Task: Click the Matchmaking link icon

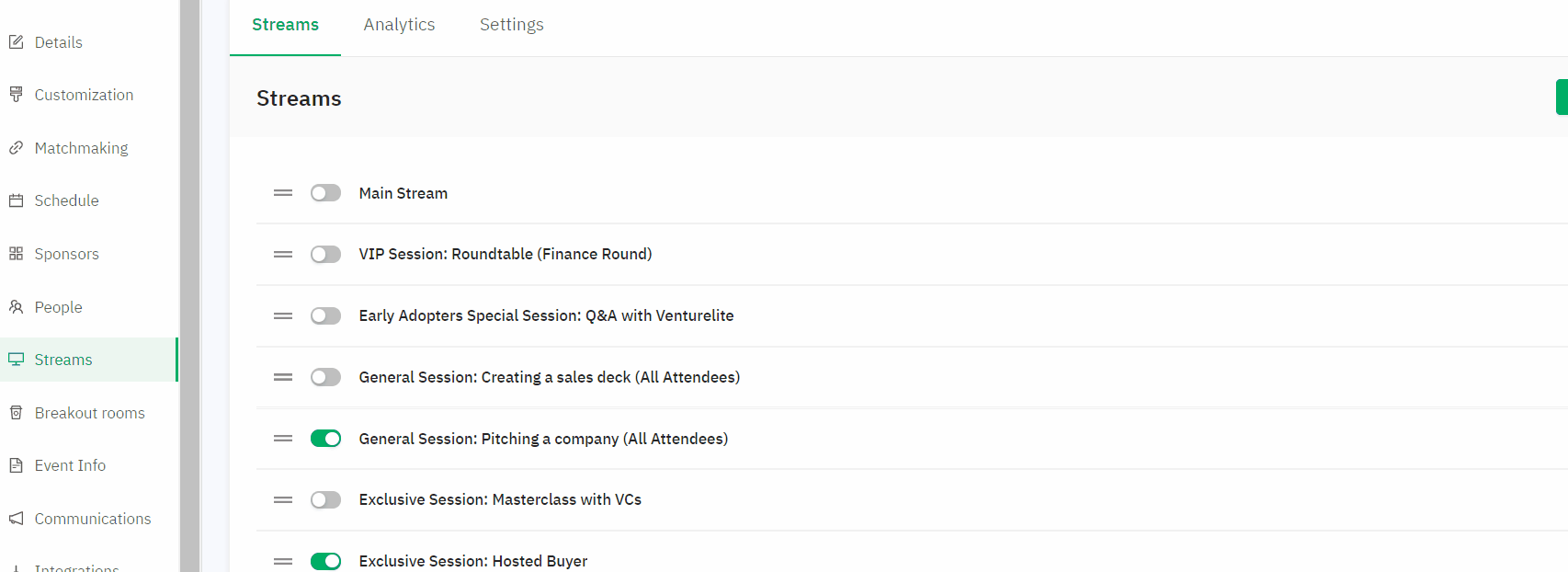Action: pyautogui.click(x=16, y=148)
